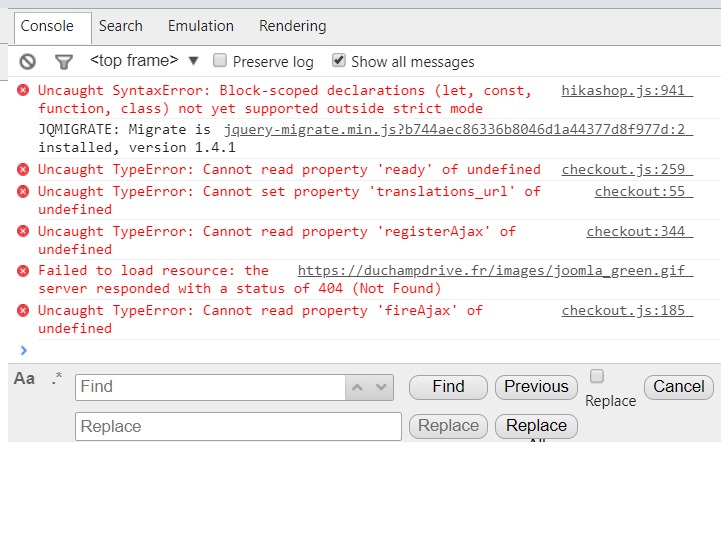Toggle the regex (.*) search option

coord(56,378)
